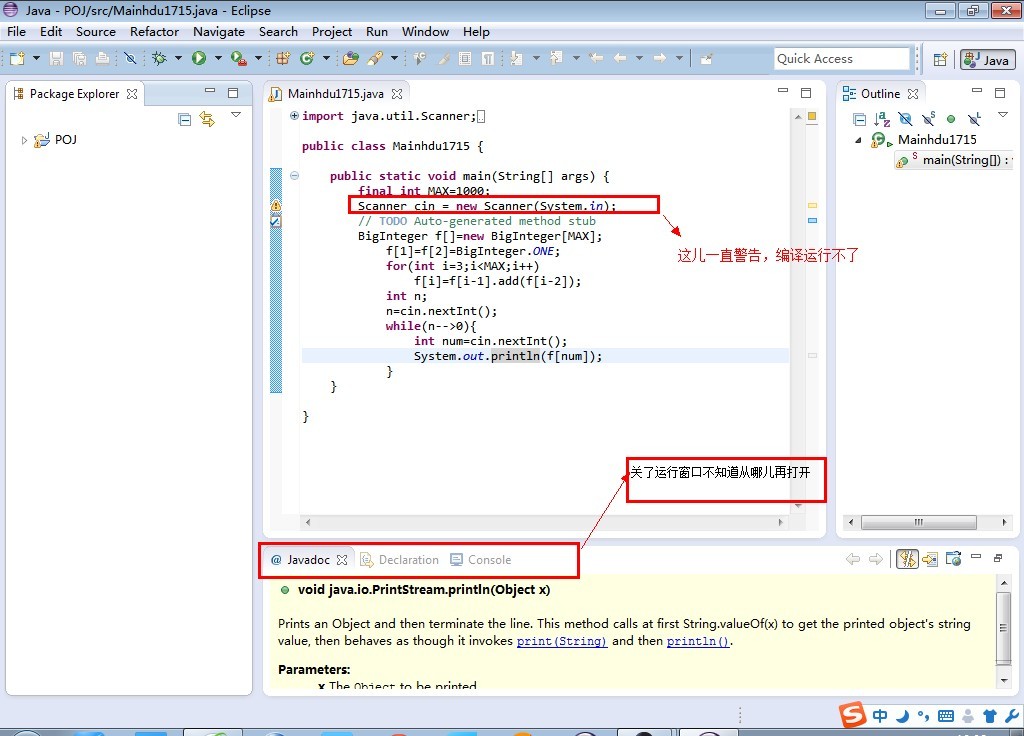Image resolution: width=1024 pixels, height=736 pixels.
Task: Click the Search flashlight toolbar icon
Action: point(375,59)
